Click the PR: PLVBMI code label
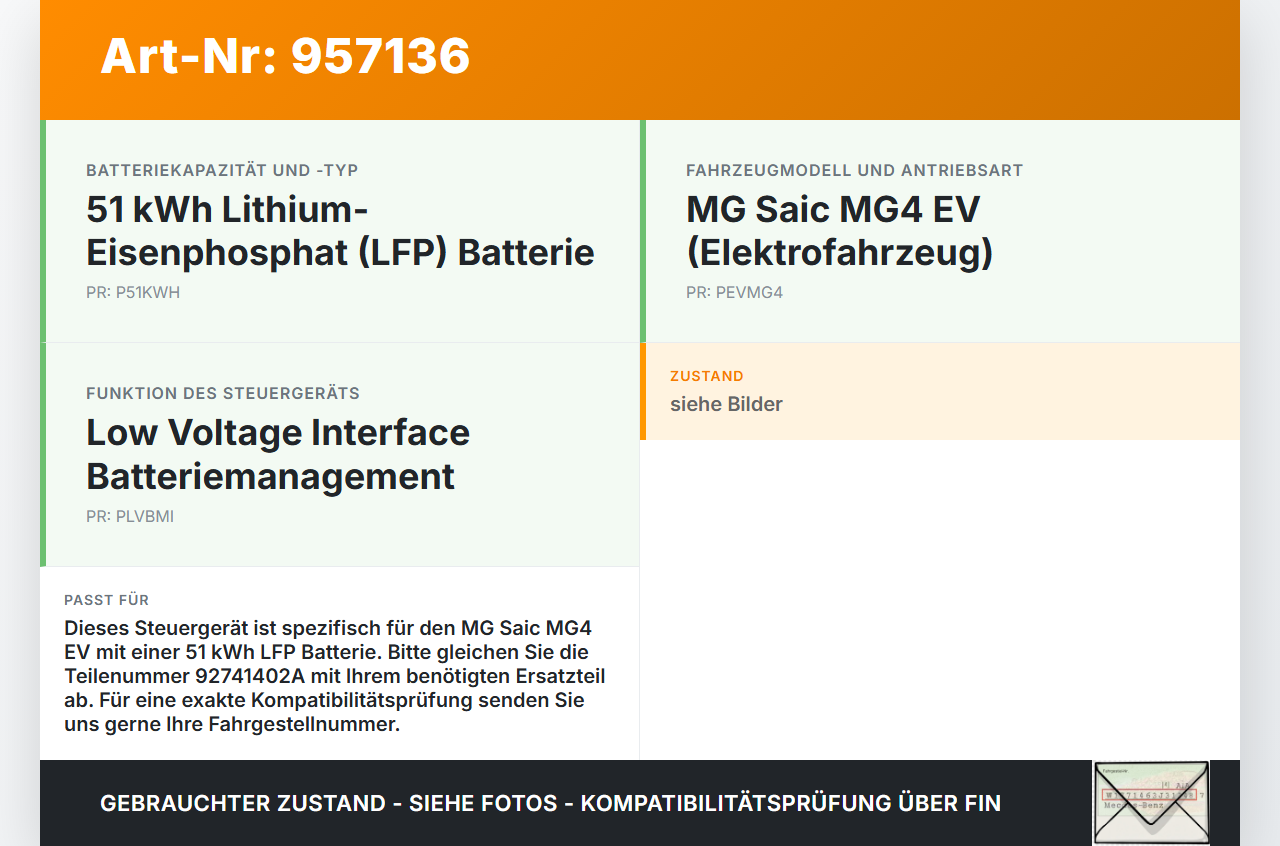 pyautogui.click(x=130, y=517)
